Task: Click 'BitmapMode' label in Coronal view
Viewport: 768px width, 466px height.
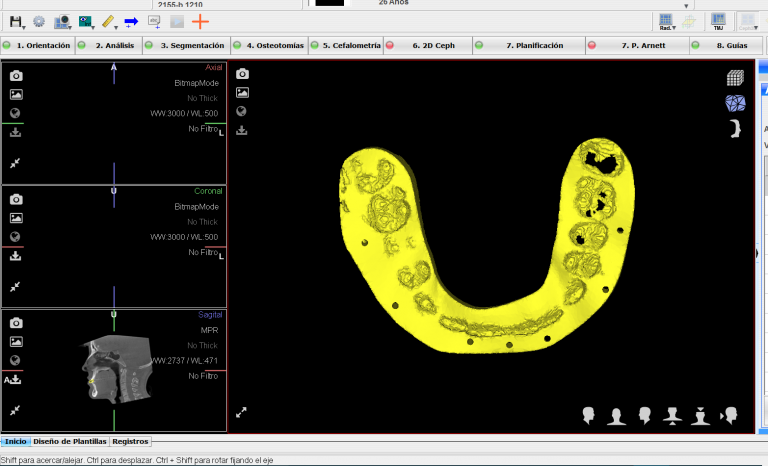Action: [196, 207]
